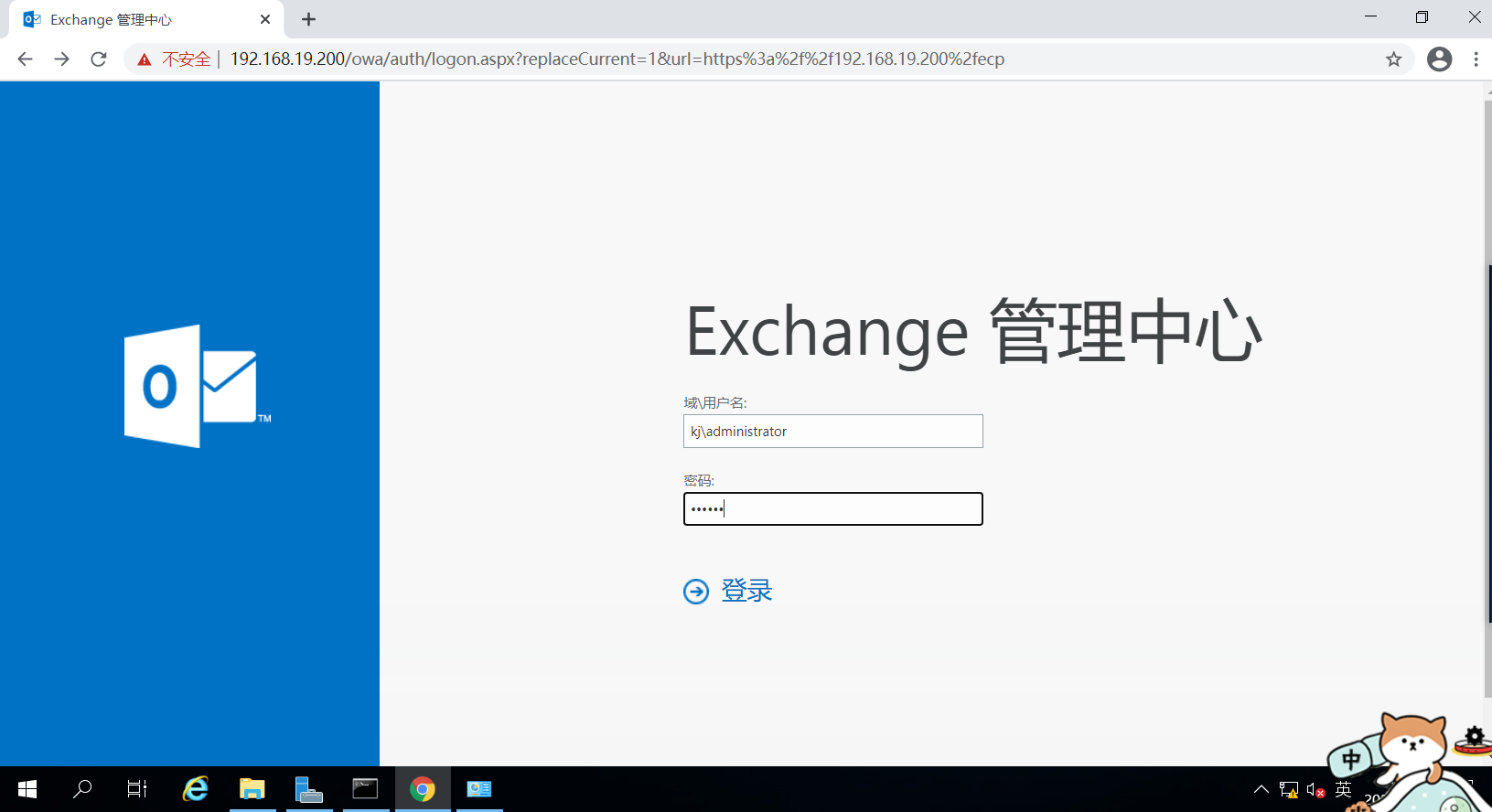
Task: Switch input language 英 indicator
Action: (1343, 789)
